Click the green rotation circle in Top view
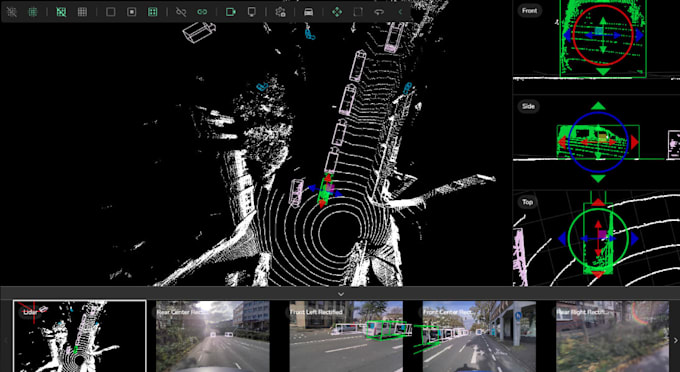This screenshot has height=372, width=680. coord(598,238)
